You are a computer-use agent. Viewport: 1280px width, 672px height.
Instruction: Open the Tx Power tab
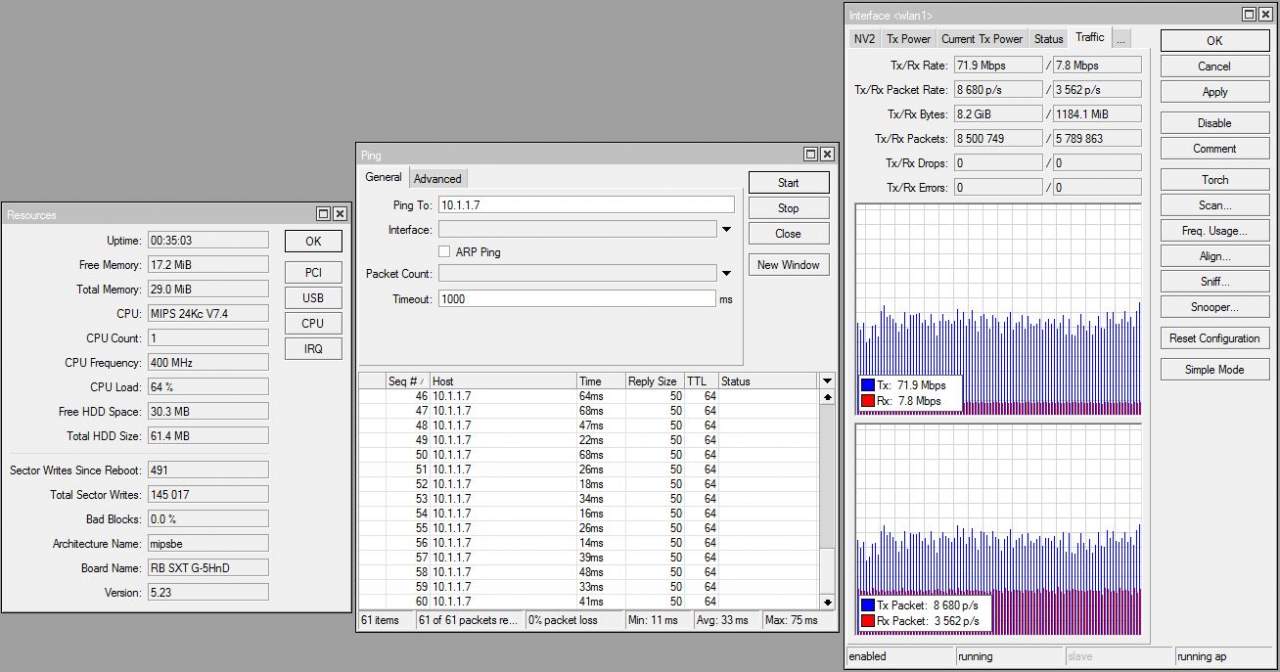point(908,39)
